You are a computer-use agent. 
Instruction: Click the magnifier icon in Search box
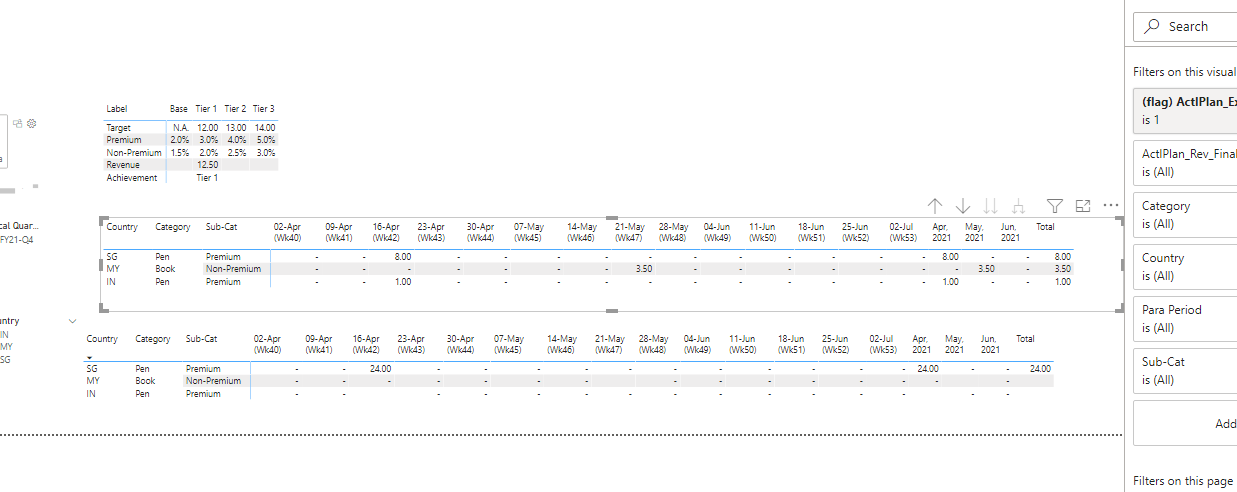click(x=1153, y=27)
